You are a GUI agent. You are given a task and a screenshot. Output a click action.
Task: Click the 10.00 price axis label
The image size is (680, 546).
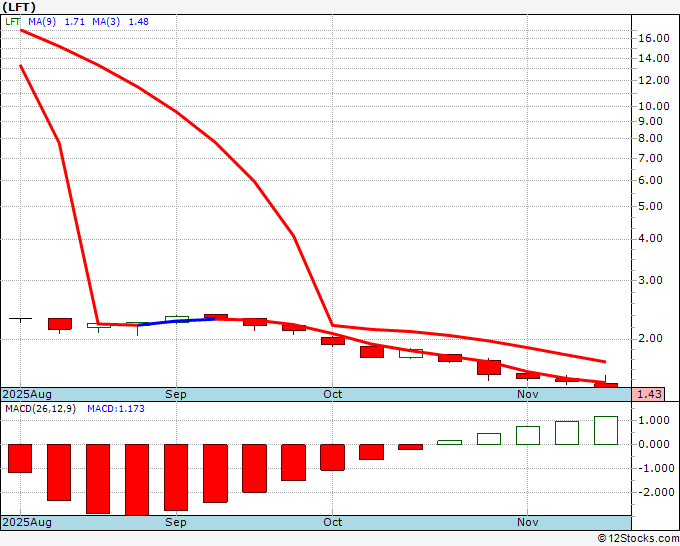(654, 106)
